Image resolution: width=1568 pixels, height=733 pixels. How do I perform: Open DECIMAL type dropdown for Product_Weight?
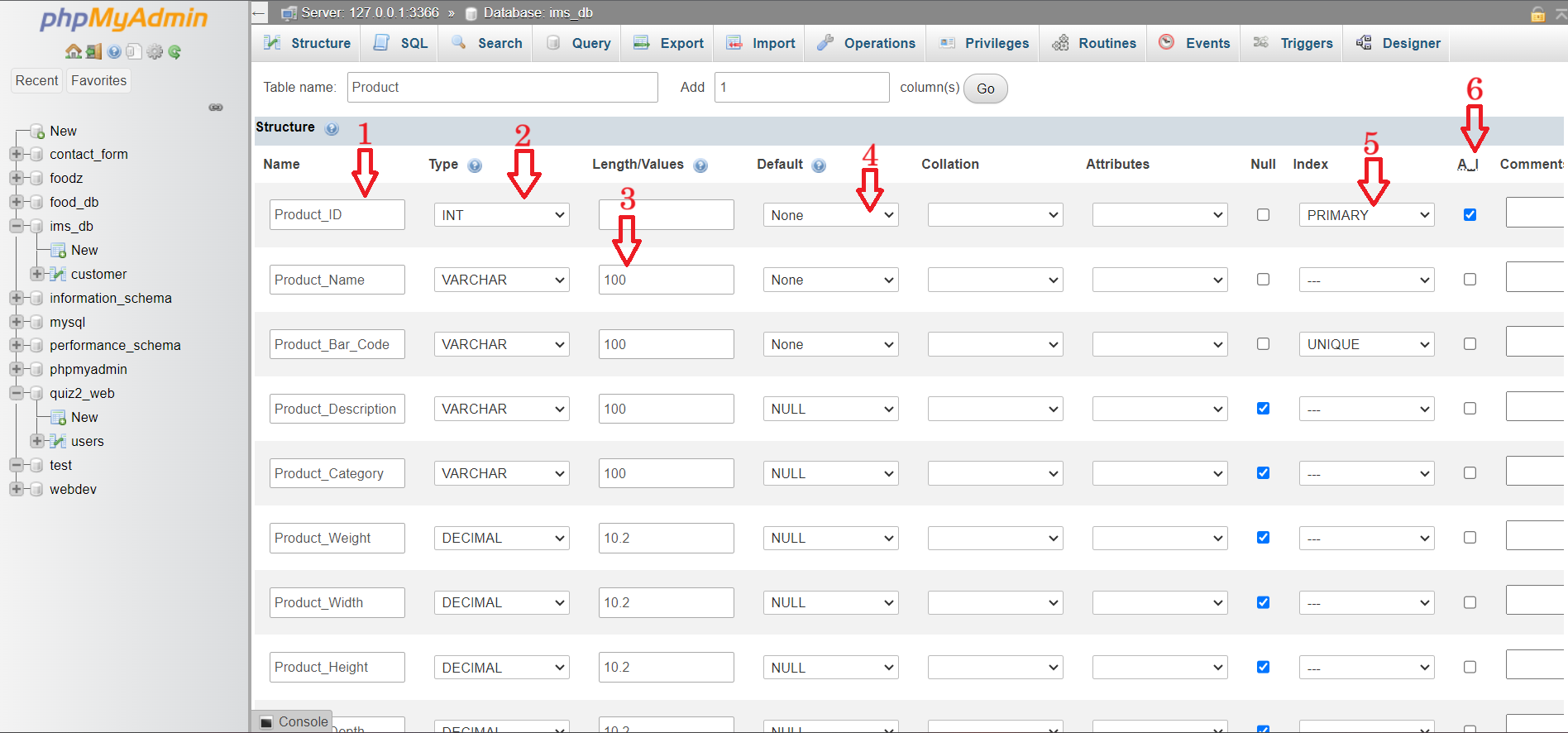(502, 538)
